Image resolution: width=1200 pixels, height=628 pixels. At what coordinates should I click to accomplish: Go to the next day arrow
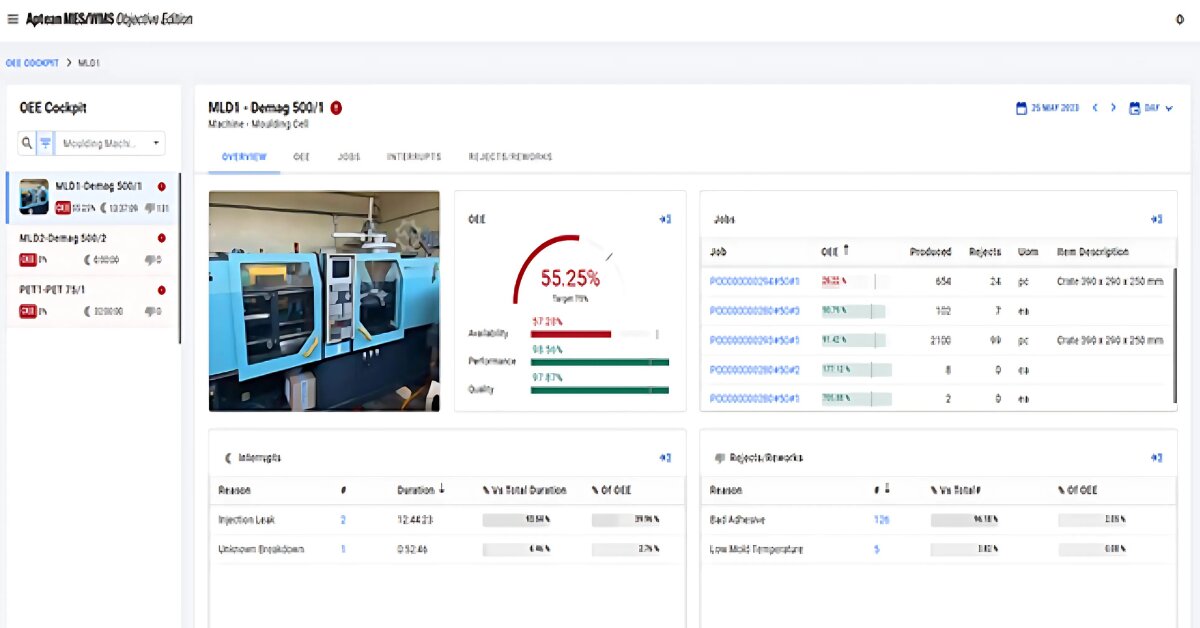[1114, 108]
